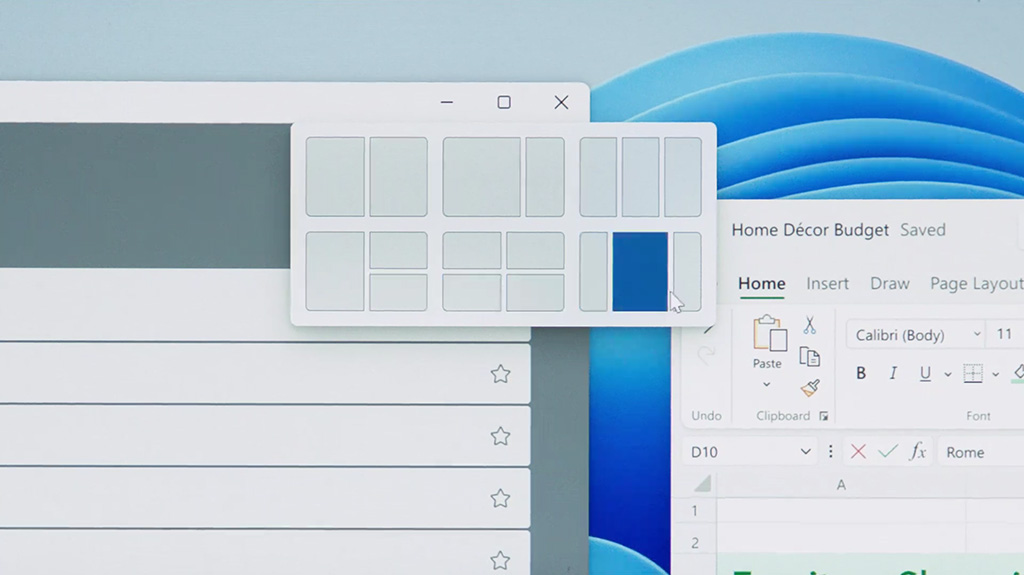
Task: Choose the bottom-left quadrant of the four-grid layout
Action: tap(472, 293)
